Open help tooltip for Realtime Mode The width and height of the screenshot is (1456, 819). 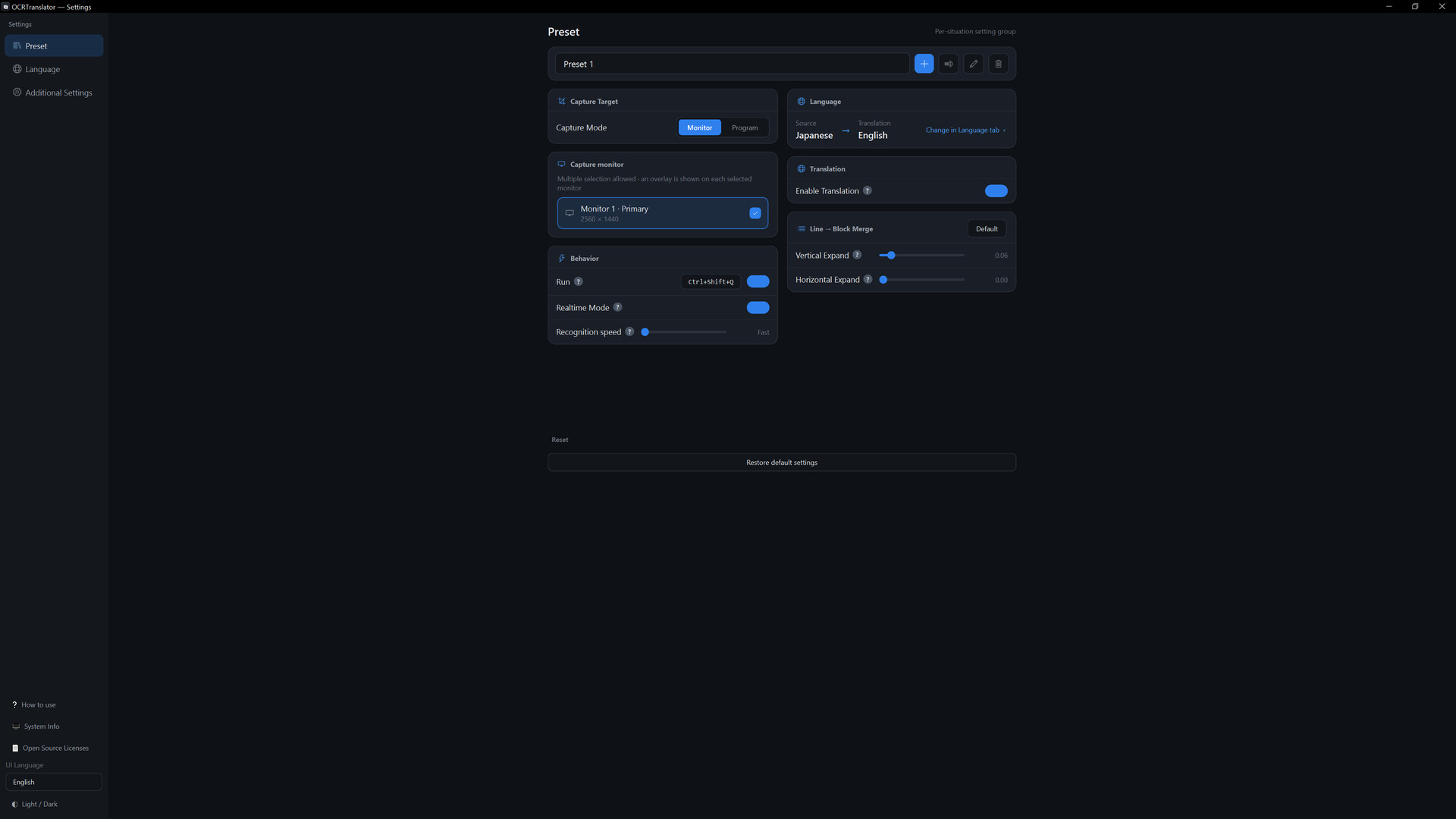[x=617, y=307]
